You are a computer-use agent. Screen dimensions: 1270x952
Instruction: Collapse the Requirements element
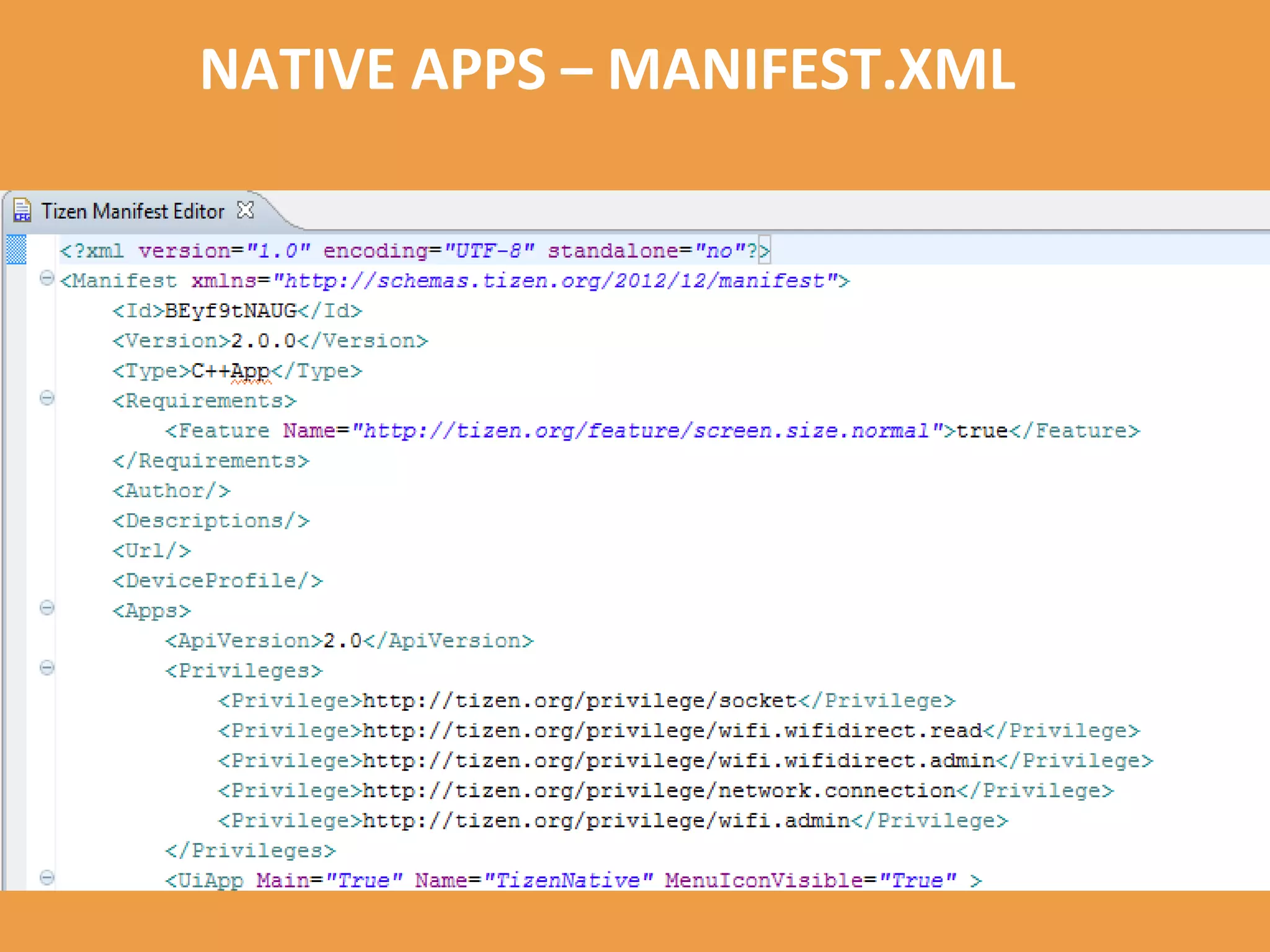47,397
